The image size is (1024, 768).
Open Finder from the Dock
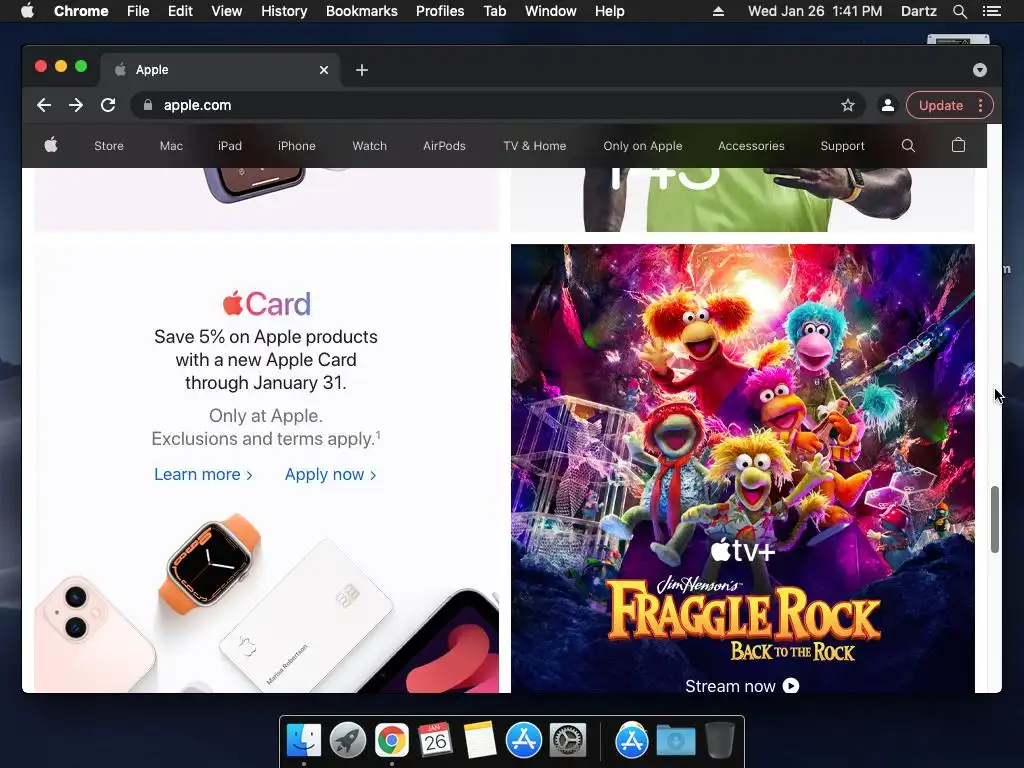click(x=304, y=741)
